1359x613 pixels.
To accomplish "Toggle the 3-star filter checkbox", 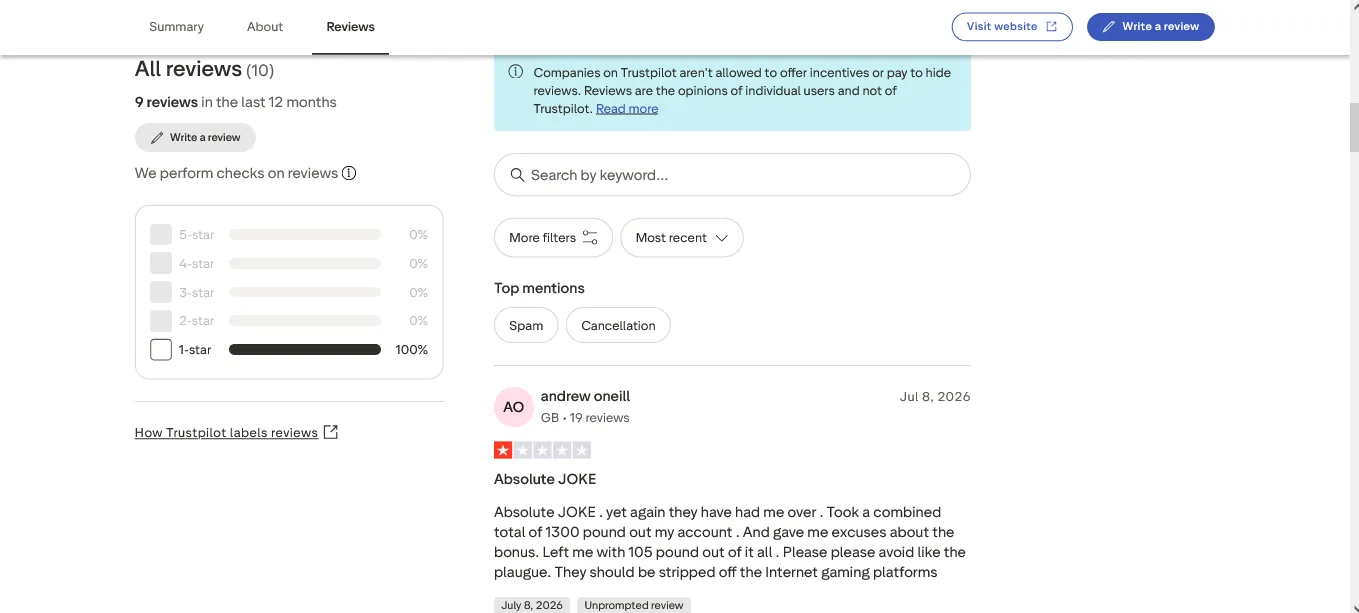I will tap(161, 292).
